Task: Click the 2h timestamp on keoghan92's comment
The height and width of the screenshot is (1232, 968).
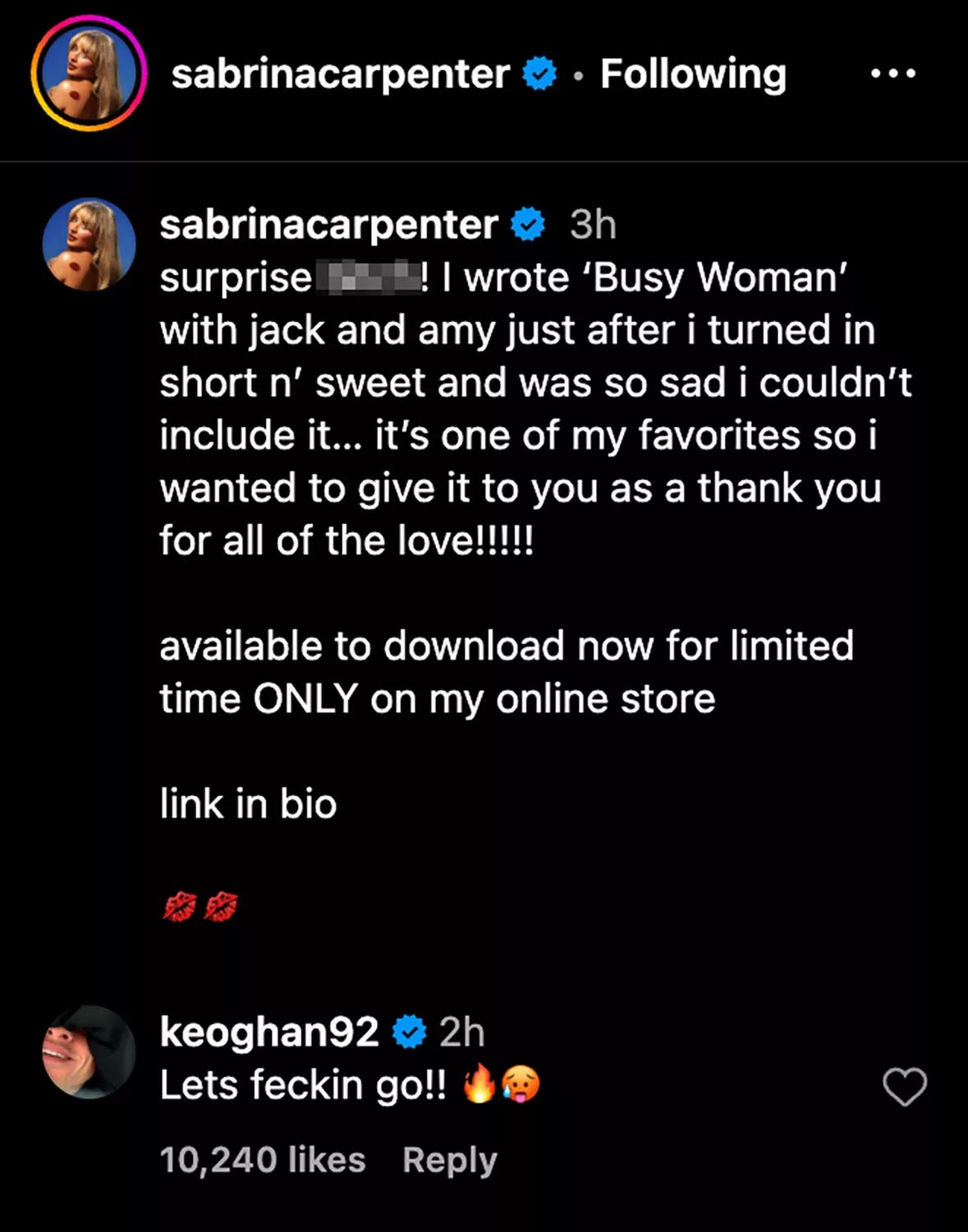Action: click(461, 1032)
